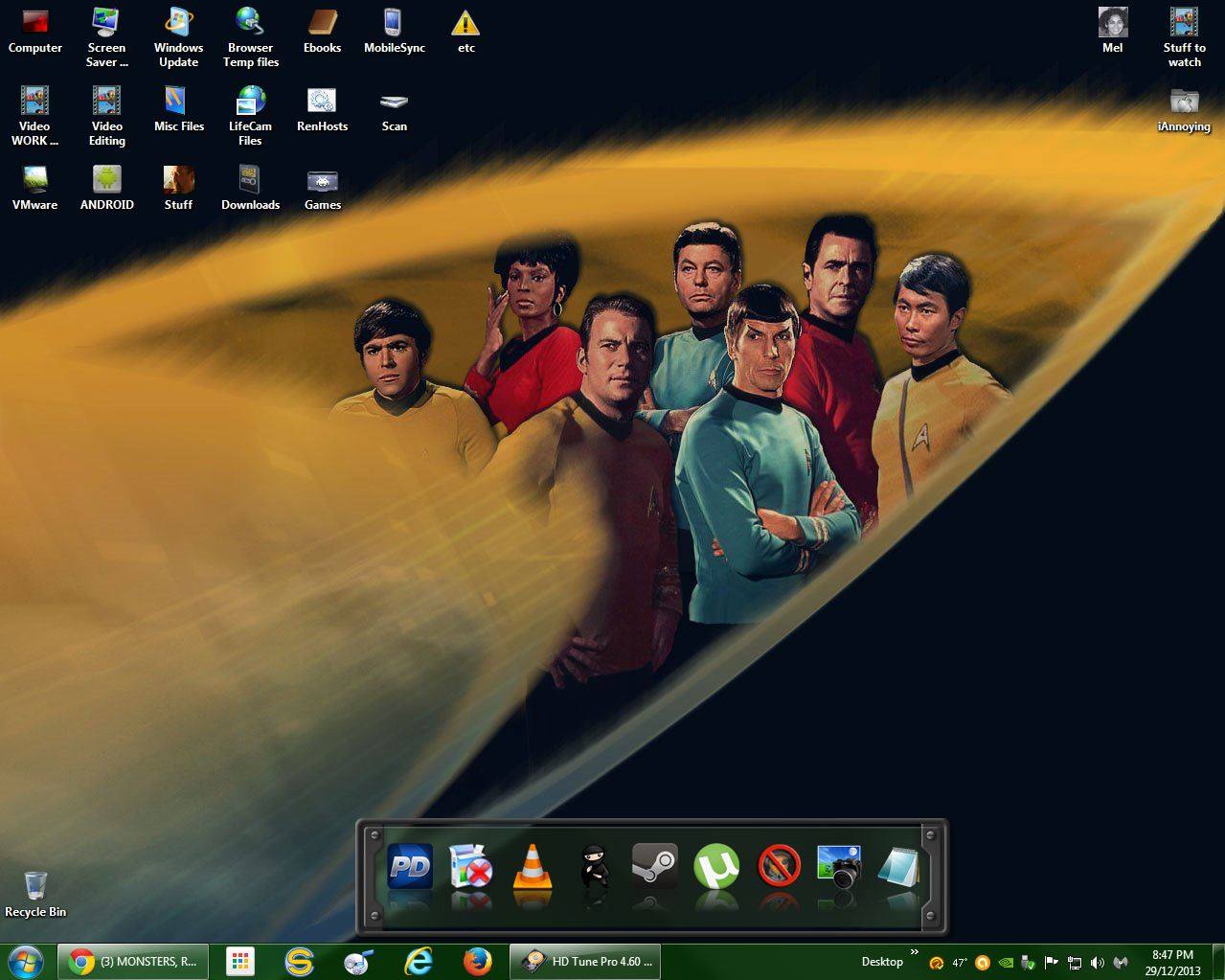Screen dimensions: 1225x980
Task: Open the Computer desktop icon
Action: tap(35, 31)
